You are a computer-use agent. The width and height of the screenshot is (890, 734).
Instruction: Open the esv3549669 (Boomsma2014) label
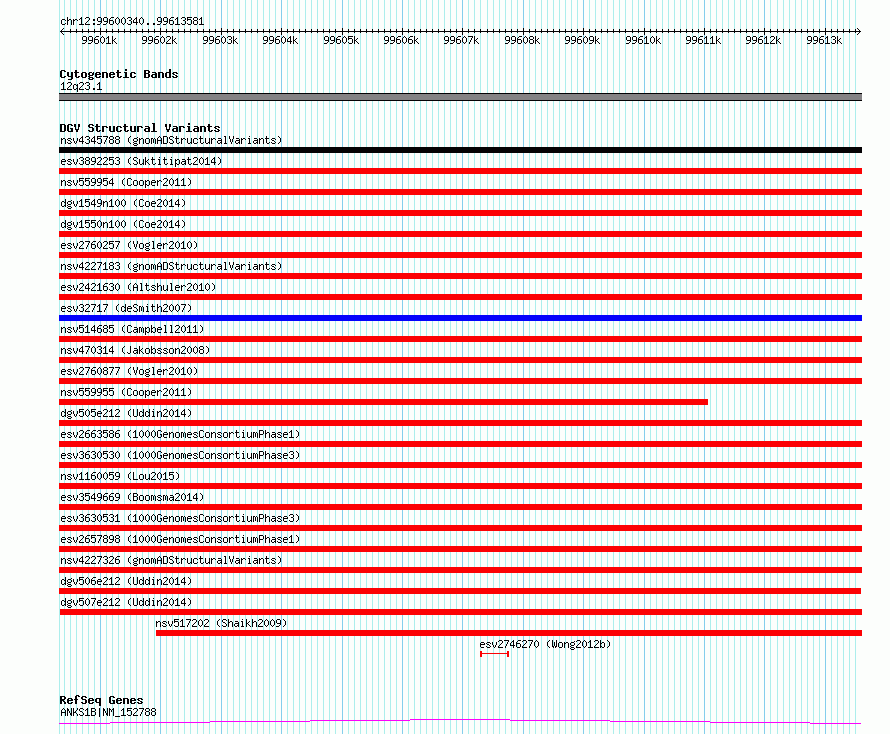click(132, 497)
